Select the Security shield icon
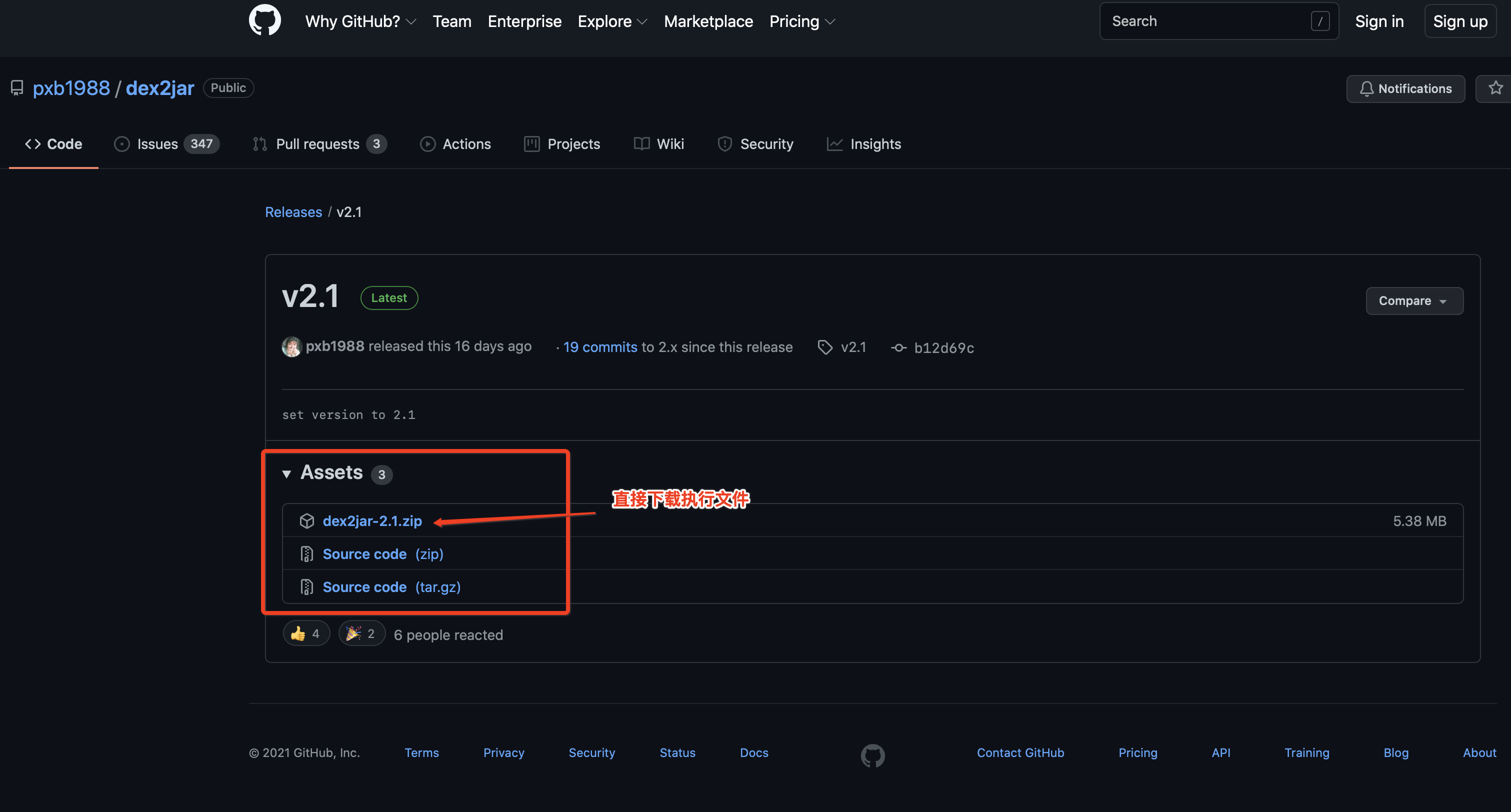This screenshot has height=812, width=1511. pyautogui.click(x=725, y=143)
